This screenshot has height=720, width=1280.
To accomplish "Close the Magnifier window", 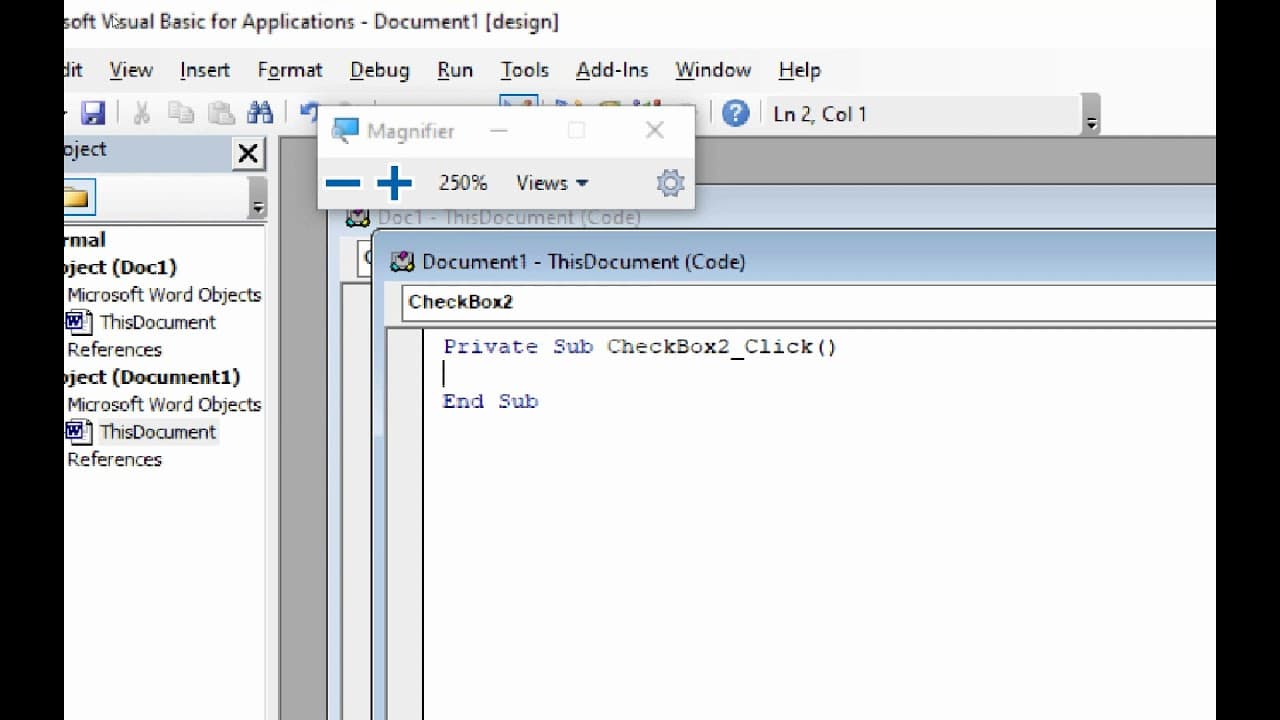I will pos(654,131).
